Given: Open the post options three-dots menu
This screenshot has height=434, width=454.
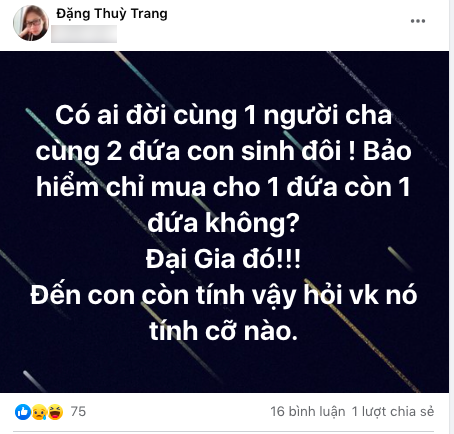Looking at the screenshot, I should click(x=418, y=21).
